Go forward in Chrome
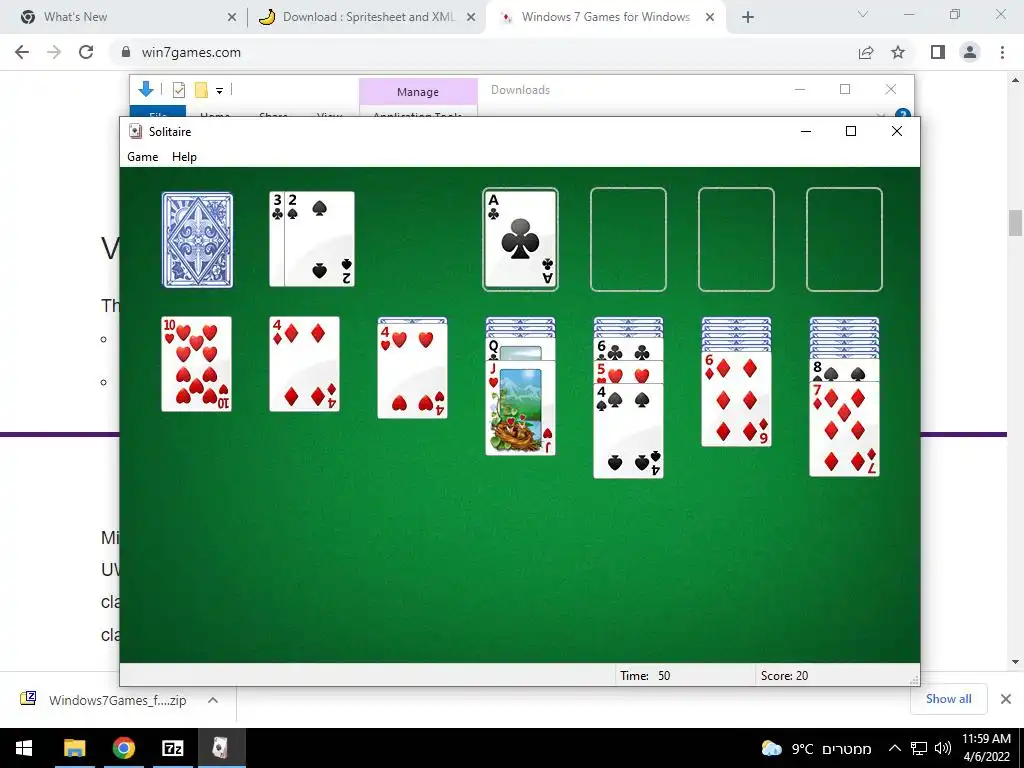 click(x=54, y=52)
